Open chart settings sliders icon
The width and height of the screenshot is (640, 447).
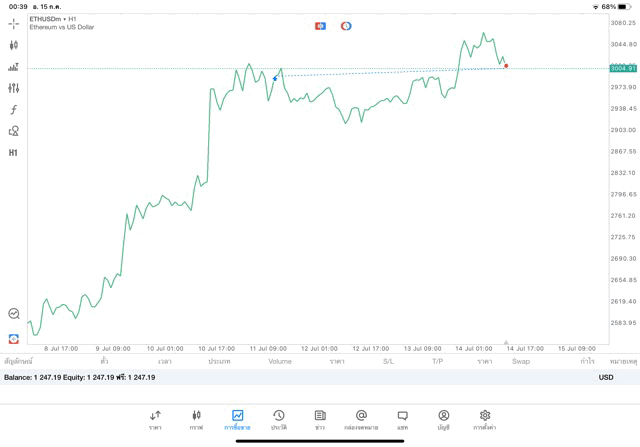pyautogui.click(x=14, y=88)
